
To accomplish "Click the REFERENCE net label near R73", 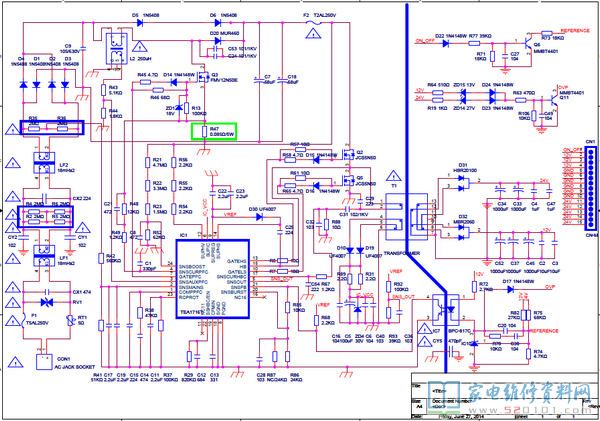I will [x=575, y=30].
